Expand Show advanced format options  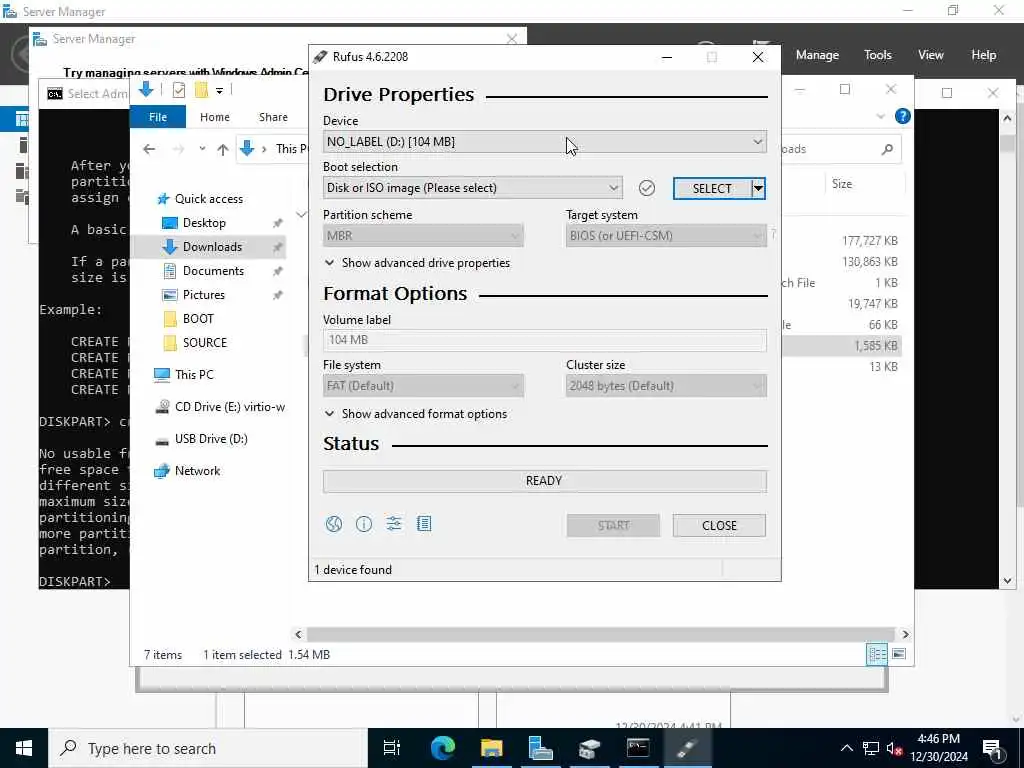pyautogui.click(x=415, y=414)
